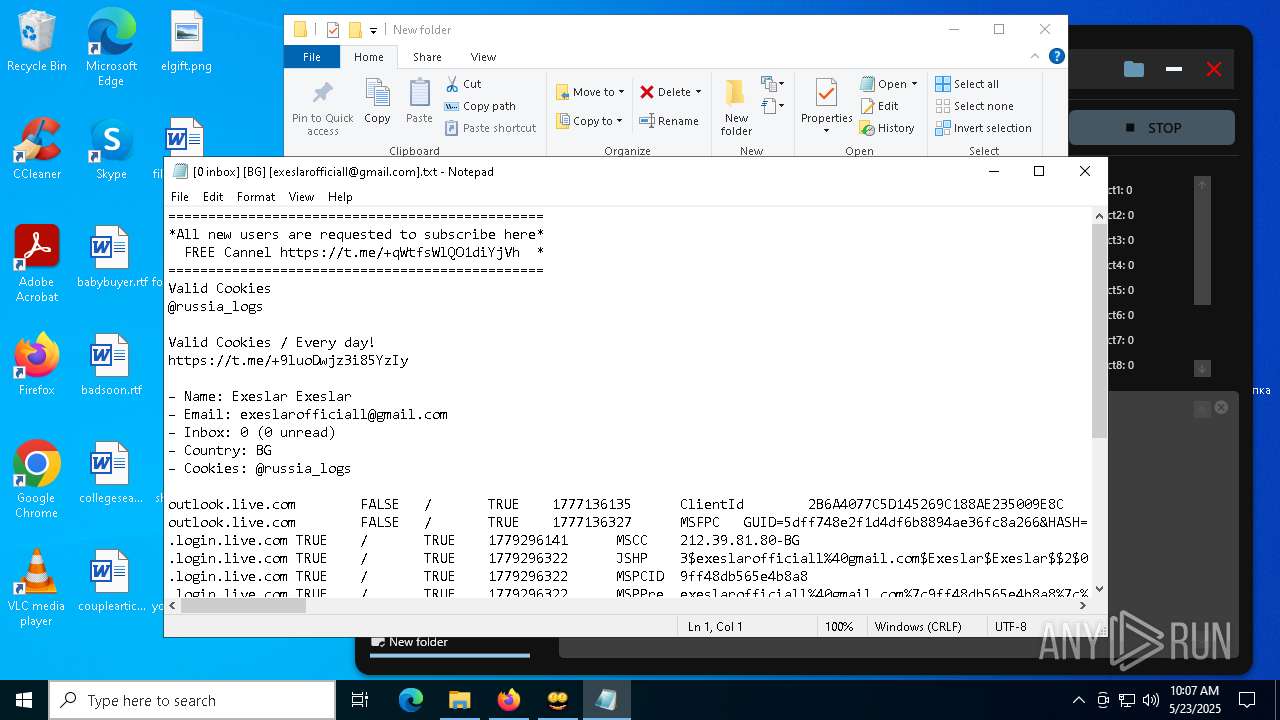Select the elgift.png desktop file
1280x720 pixels.
click(186, 42)
